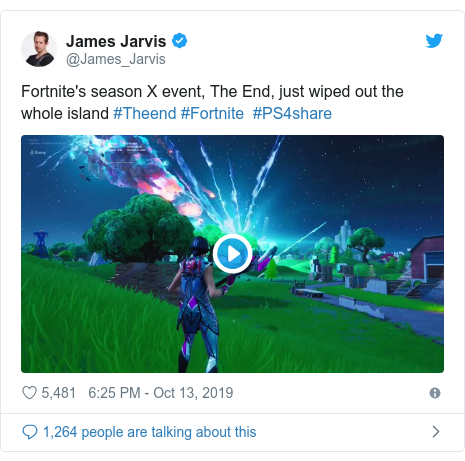Screen dimensions: 465x461
Task: Click the blue verified badge
Action: pyautogui.click(x=179, y=41)
